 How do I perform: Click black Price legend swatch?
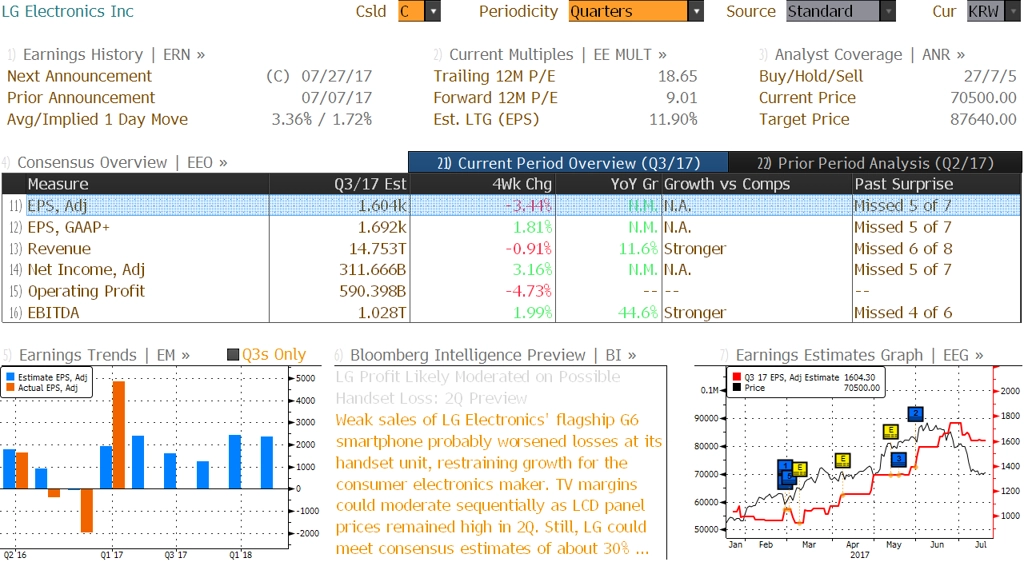pyautogui.click(x=737, y=388)
